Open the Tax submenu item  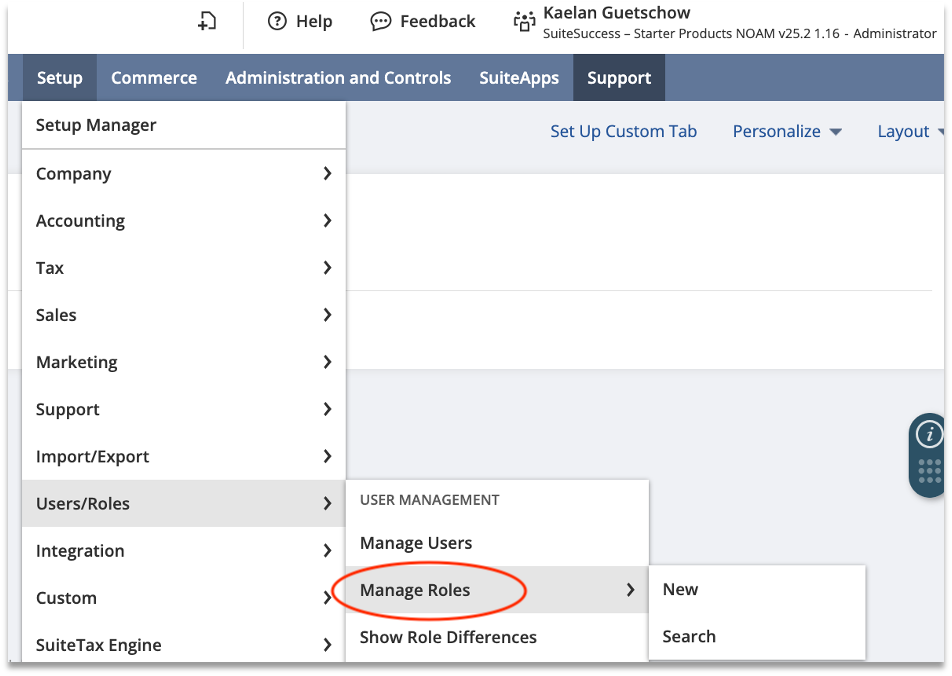[x=184, y=268]
